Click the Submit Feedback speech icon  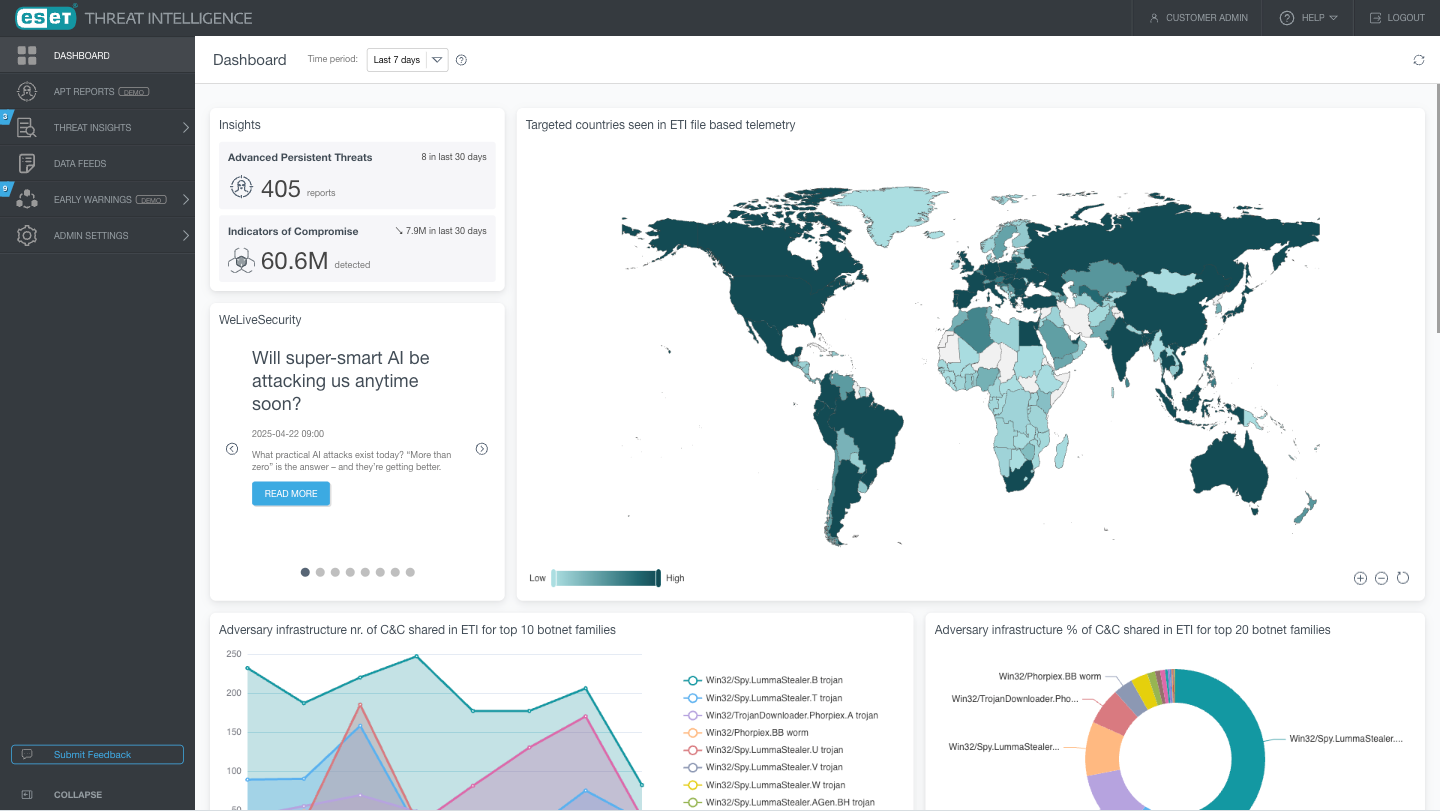tap(27, 754)
